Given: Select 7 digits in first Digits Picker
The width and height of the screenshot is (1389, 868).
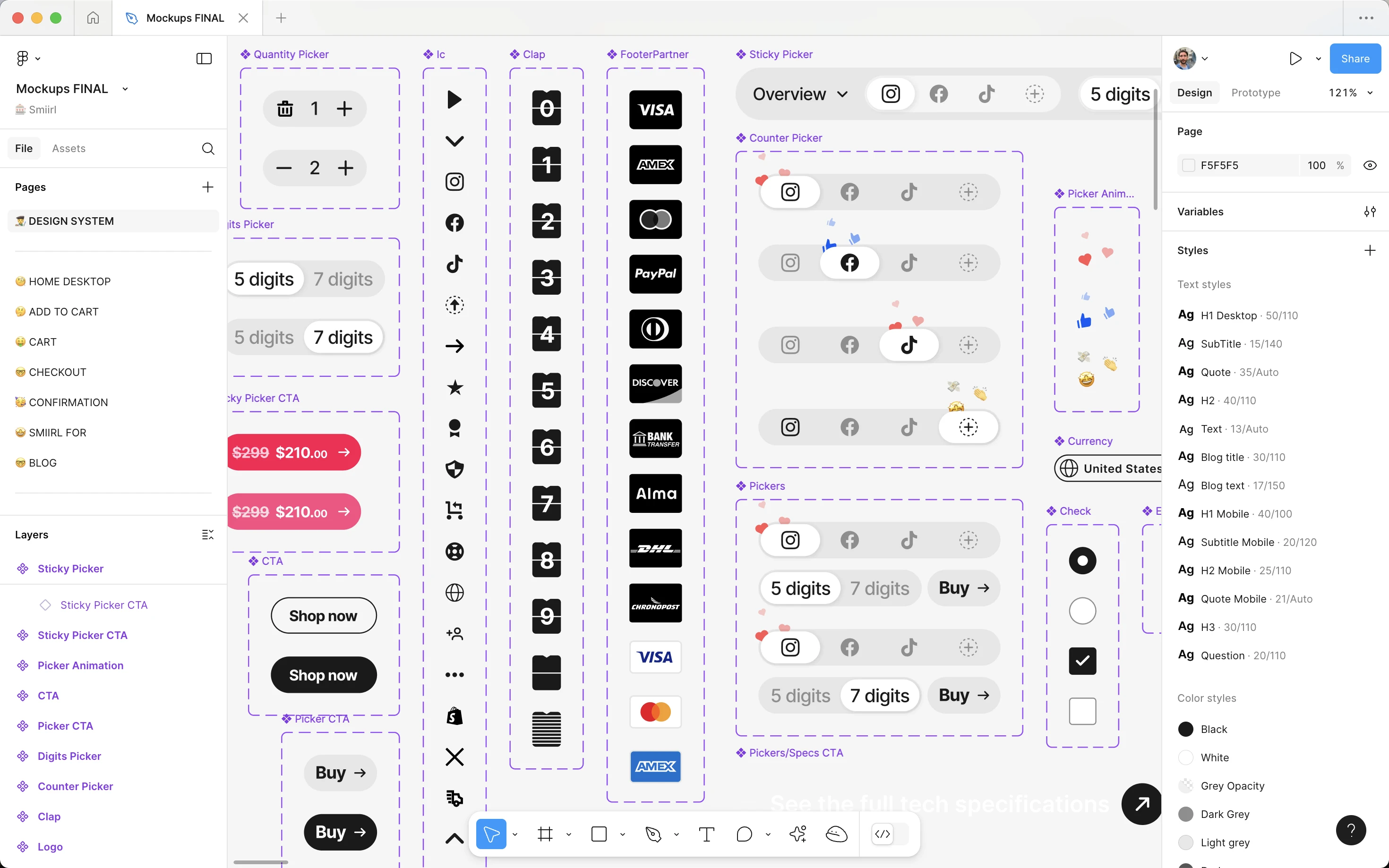Looking at the screenshot, I should tap(343, 279).
